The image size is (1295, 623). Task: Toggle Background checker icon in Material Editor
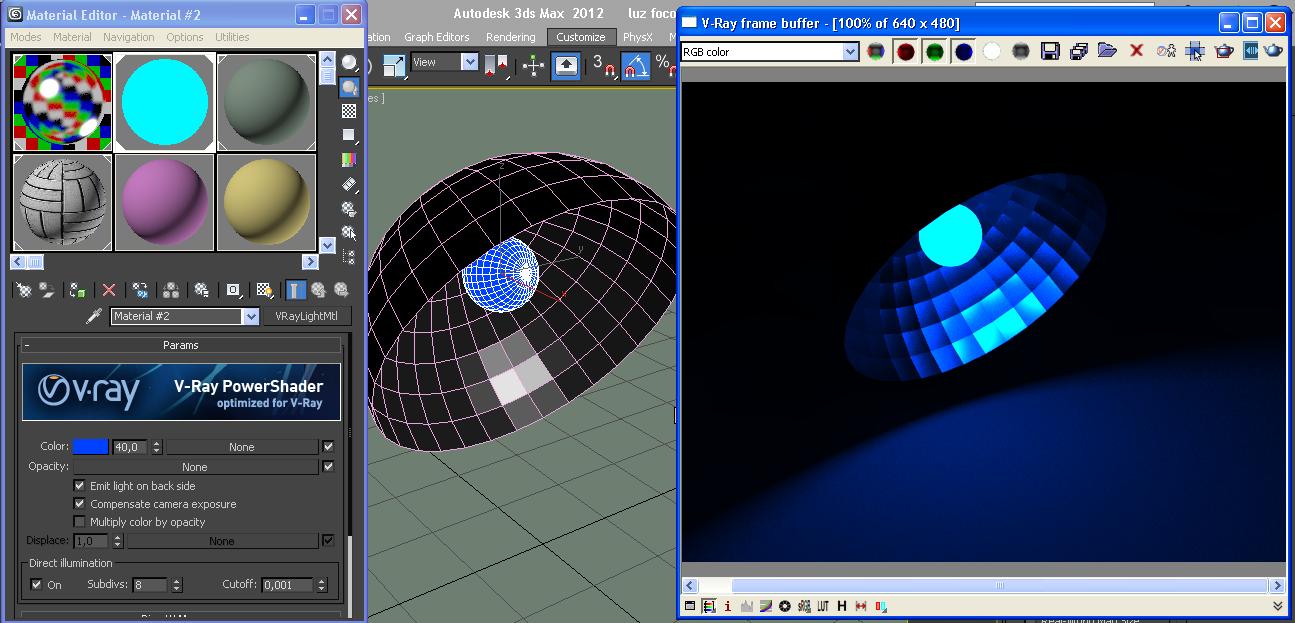(349, 111)
